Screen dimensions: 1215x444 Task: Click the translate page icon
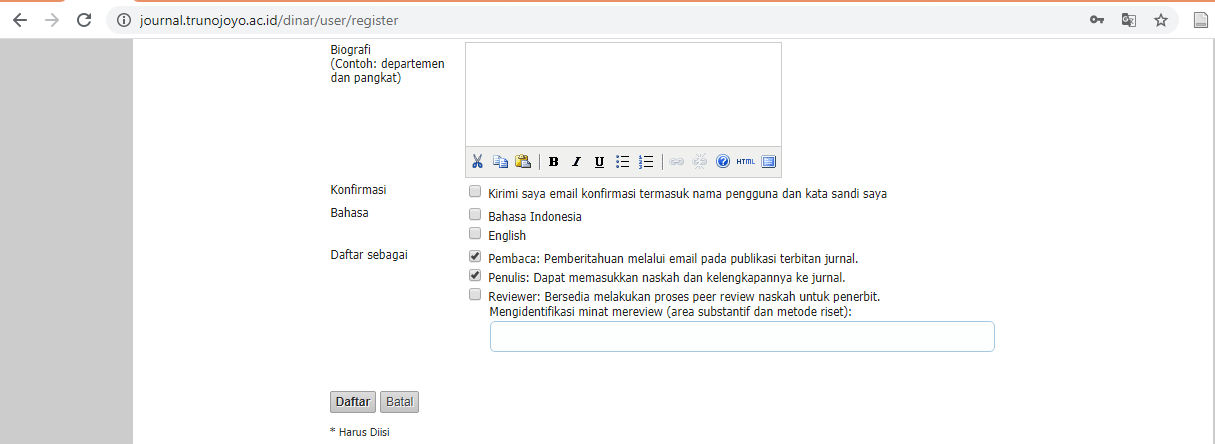(x=1129, y=20)
